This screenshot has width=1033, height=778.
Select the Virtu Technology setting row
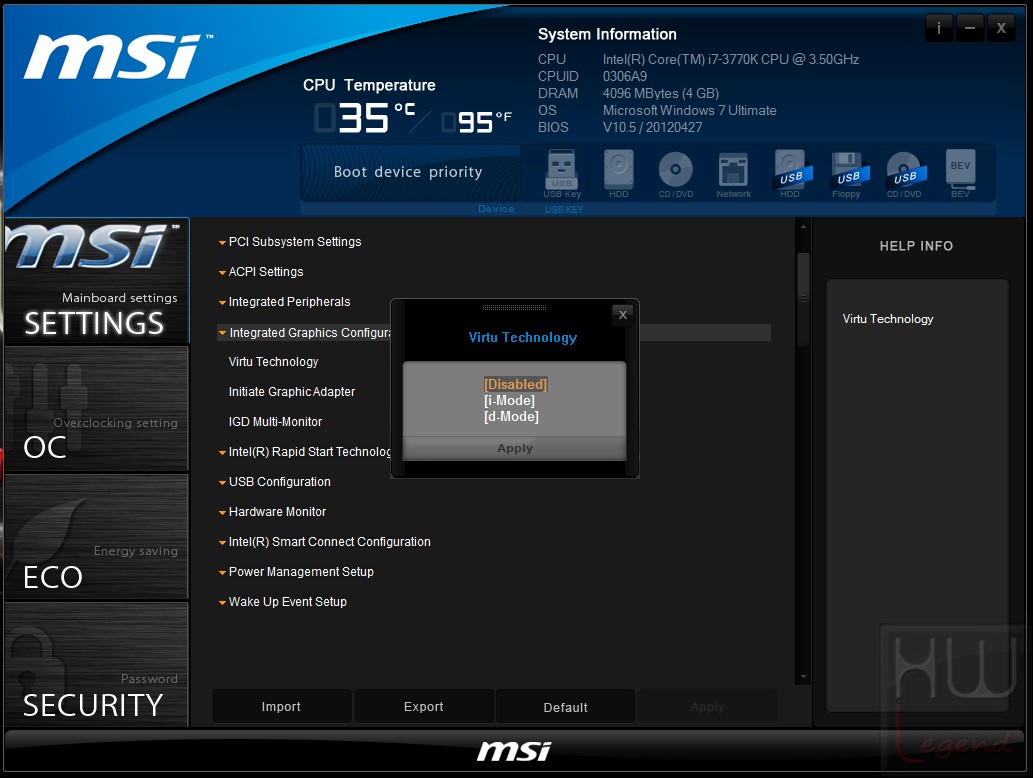pos(273,362)
